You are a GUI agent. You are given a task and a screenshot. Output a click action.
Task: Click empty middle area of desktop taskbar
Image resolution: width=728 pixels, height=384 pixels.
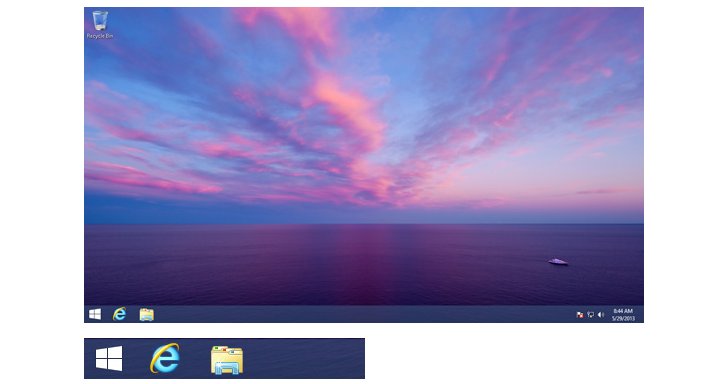(x=362, y=314)
